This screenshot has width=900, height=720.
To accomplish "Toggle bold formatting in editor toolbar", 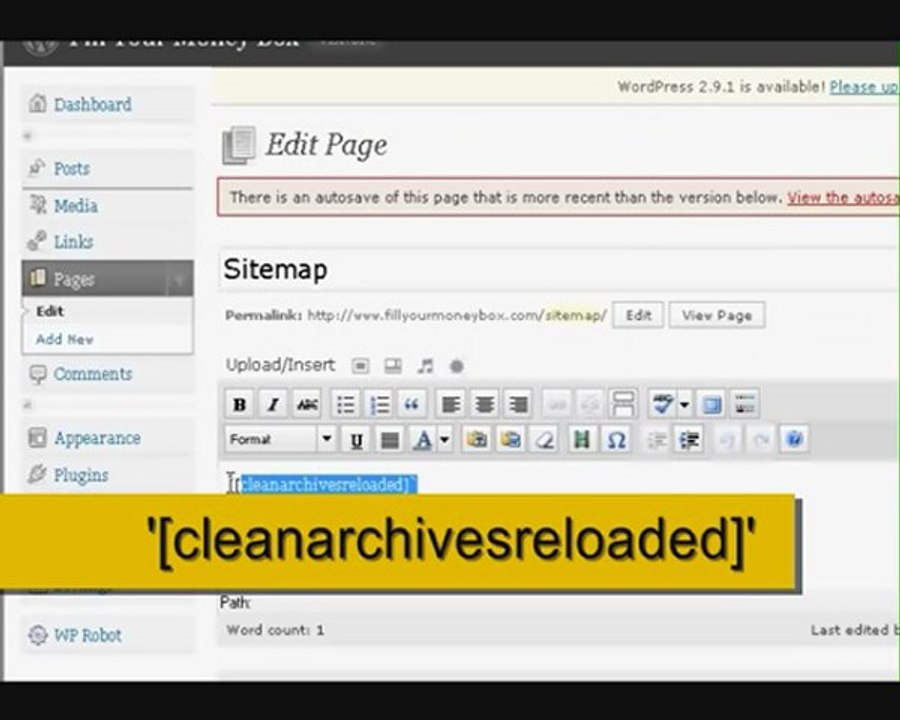I will tap(239, 405).
